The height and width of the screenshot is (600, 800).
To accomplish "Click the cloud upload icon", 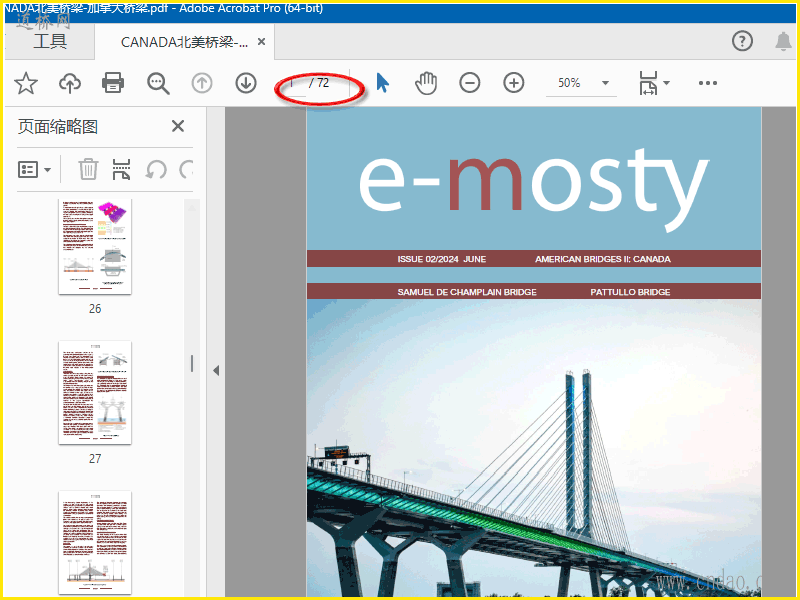I will pos(70,83).
